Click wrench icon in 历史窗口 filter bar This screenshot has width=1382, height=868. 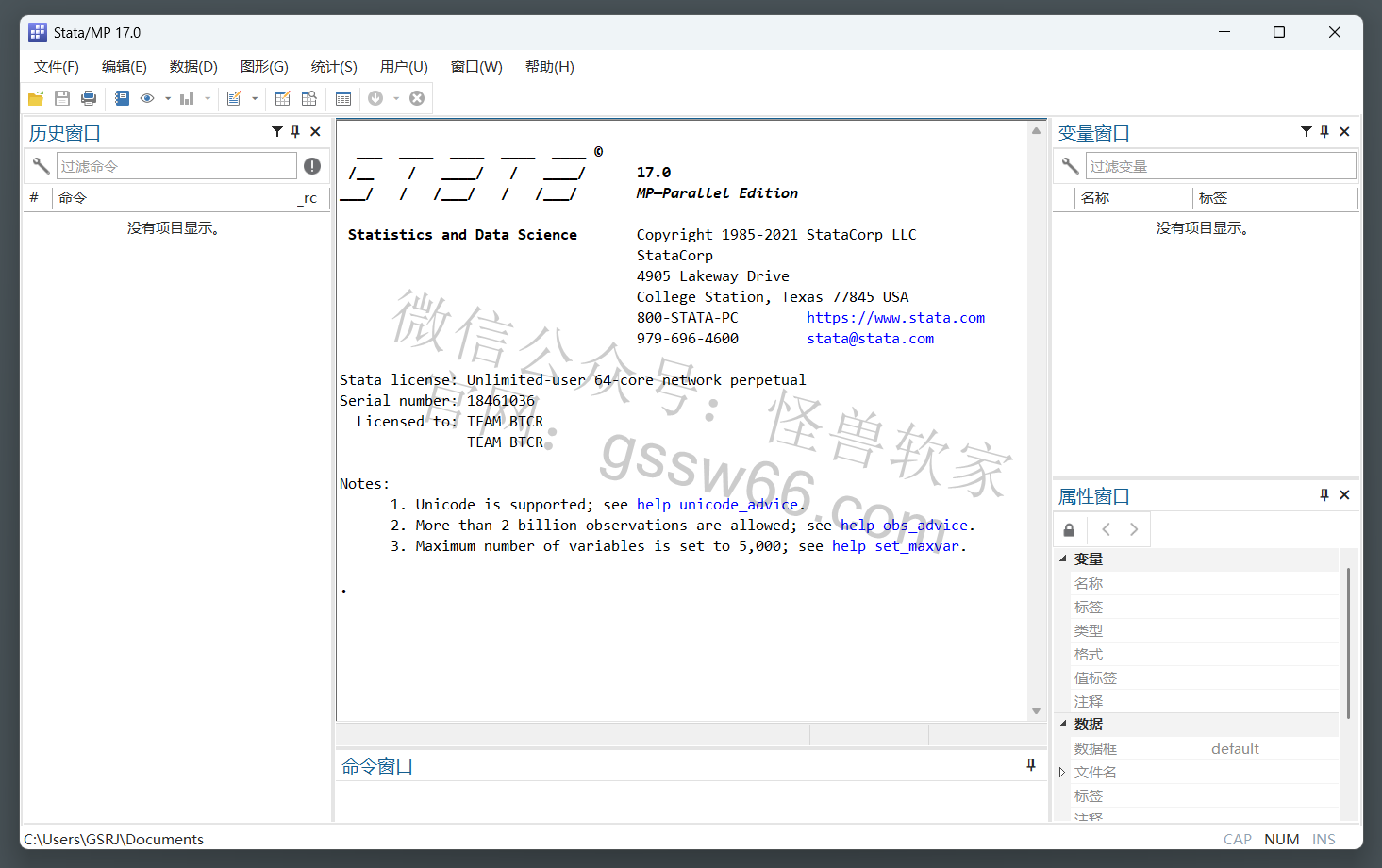[41, 166]
